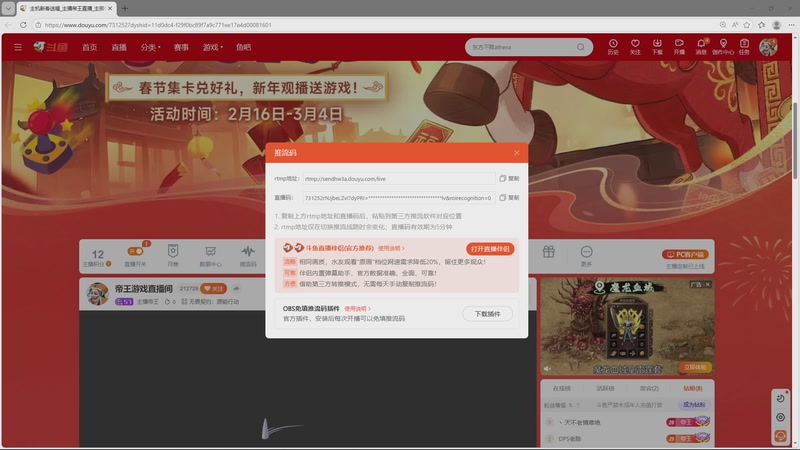
Task: Switch to the 活跃榜 tab
Action: [x=605, y=388]
